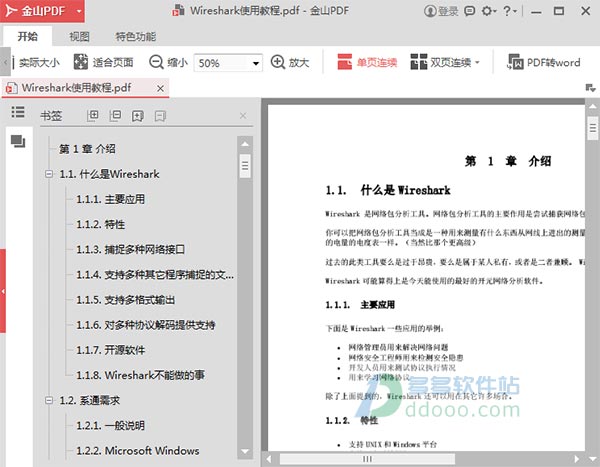Collapse all bookmarks icon
Viewport: 600px width, 467px height.
[x=115, y=116]
